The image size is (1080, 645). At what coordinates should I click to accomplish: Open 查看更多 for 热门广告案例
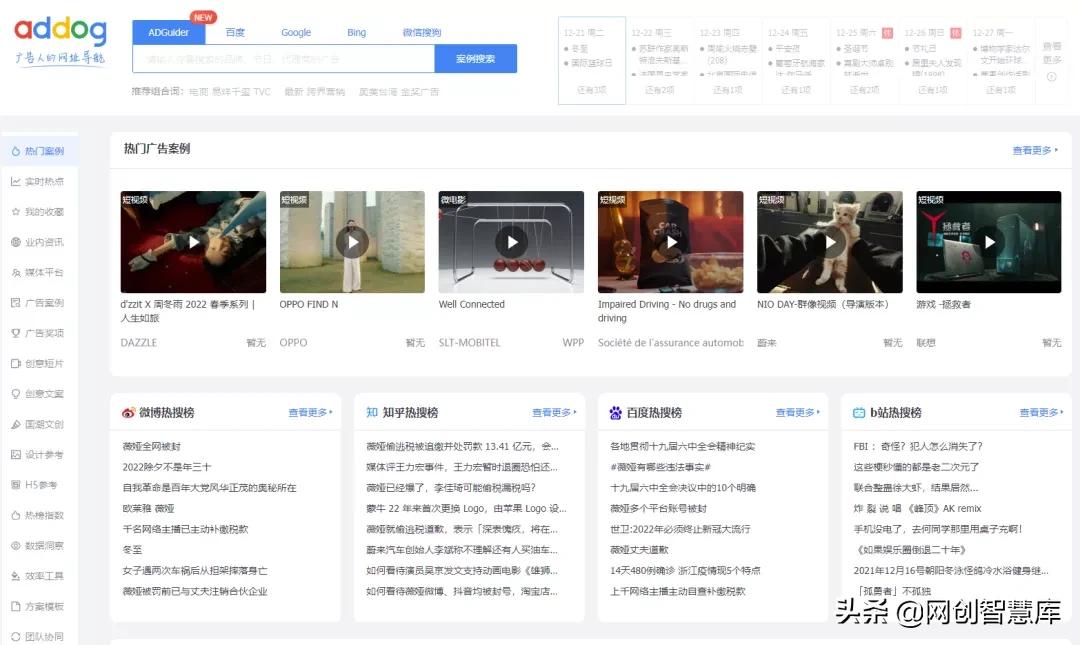click(1035, 147)
